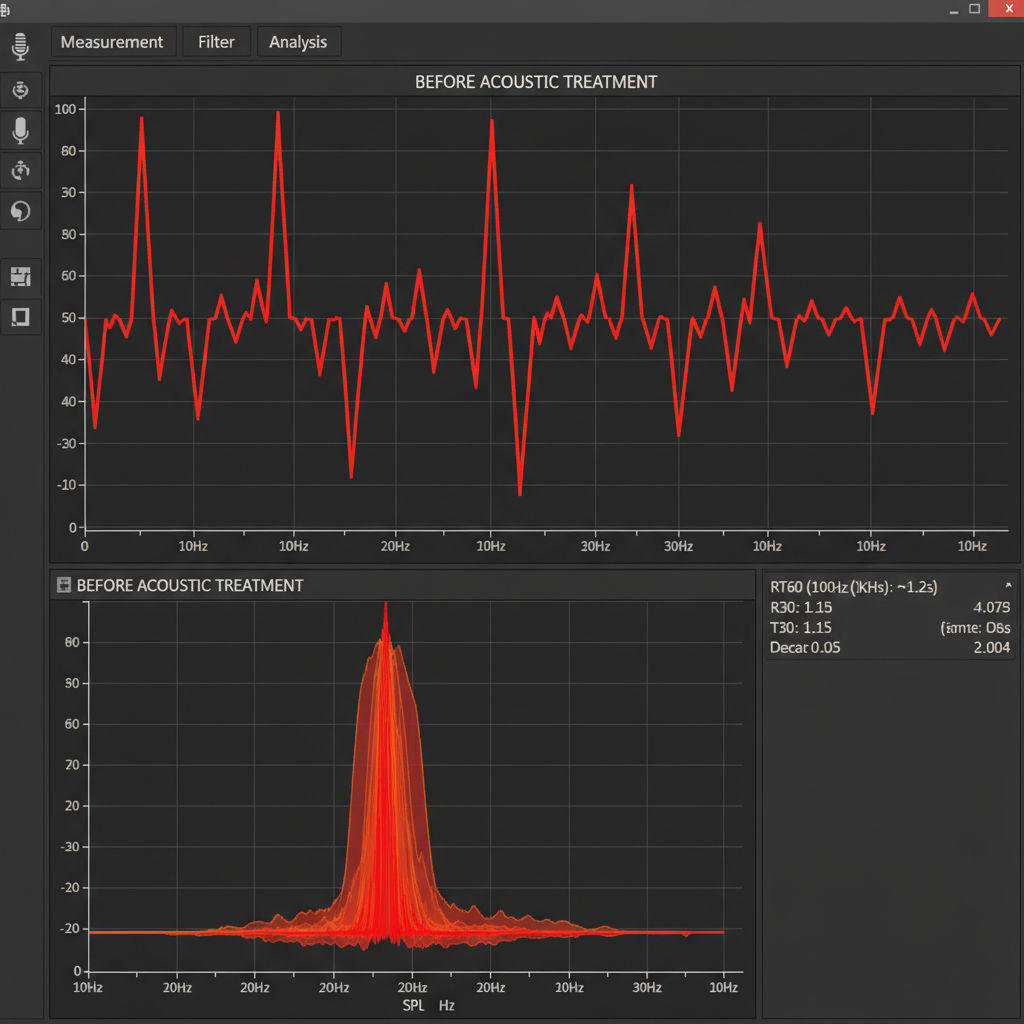1024x1024 pixels.
Task: Click the RT60 reading line
Action: (853, 586)
